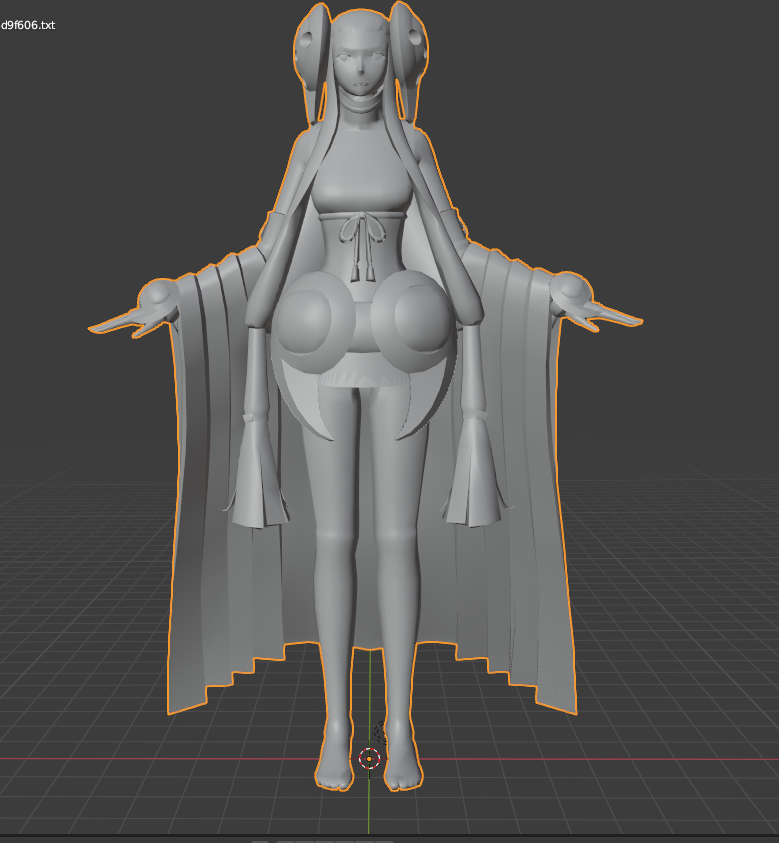Click the d9f606.txt overlay text
The image size is (779, 843).
[28, 25]
